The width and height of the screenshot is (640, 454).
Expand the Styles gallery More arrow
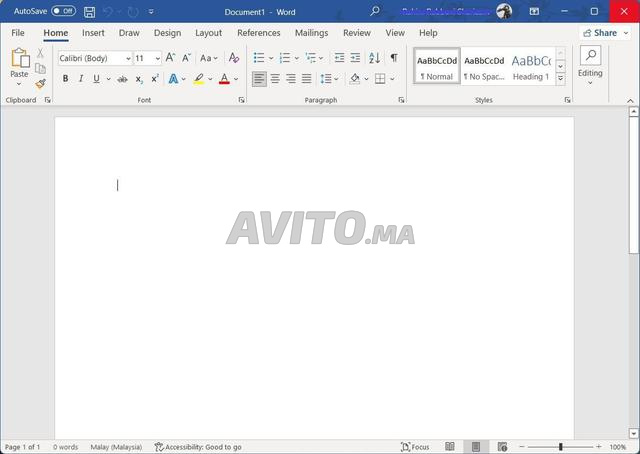coord(561,78)
